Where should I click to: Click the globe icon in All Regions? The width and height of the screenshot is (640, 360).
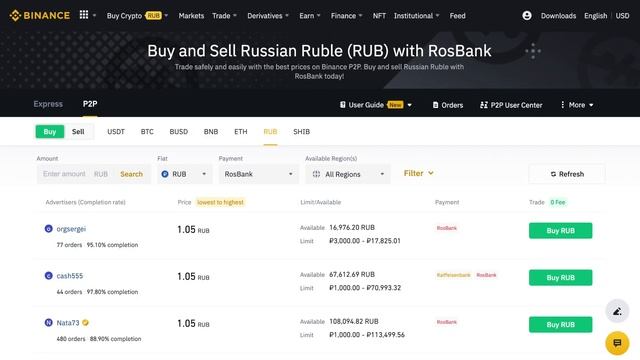[316, 174]
